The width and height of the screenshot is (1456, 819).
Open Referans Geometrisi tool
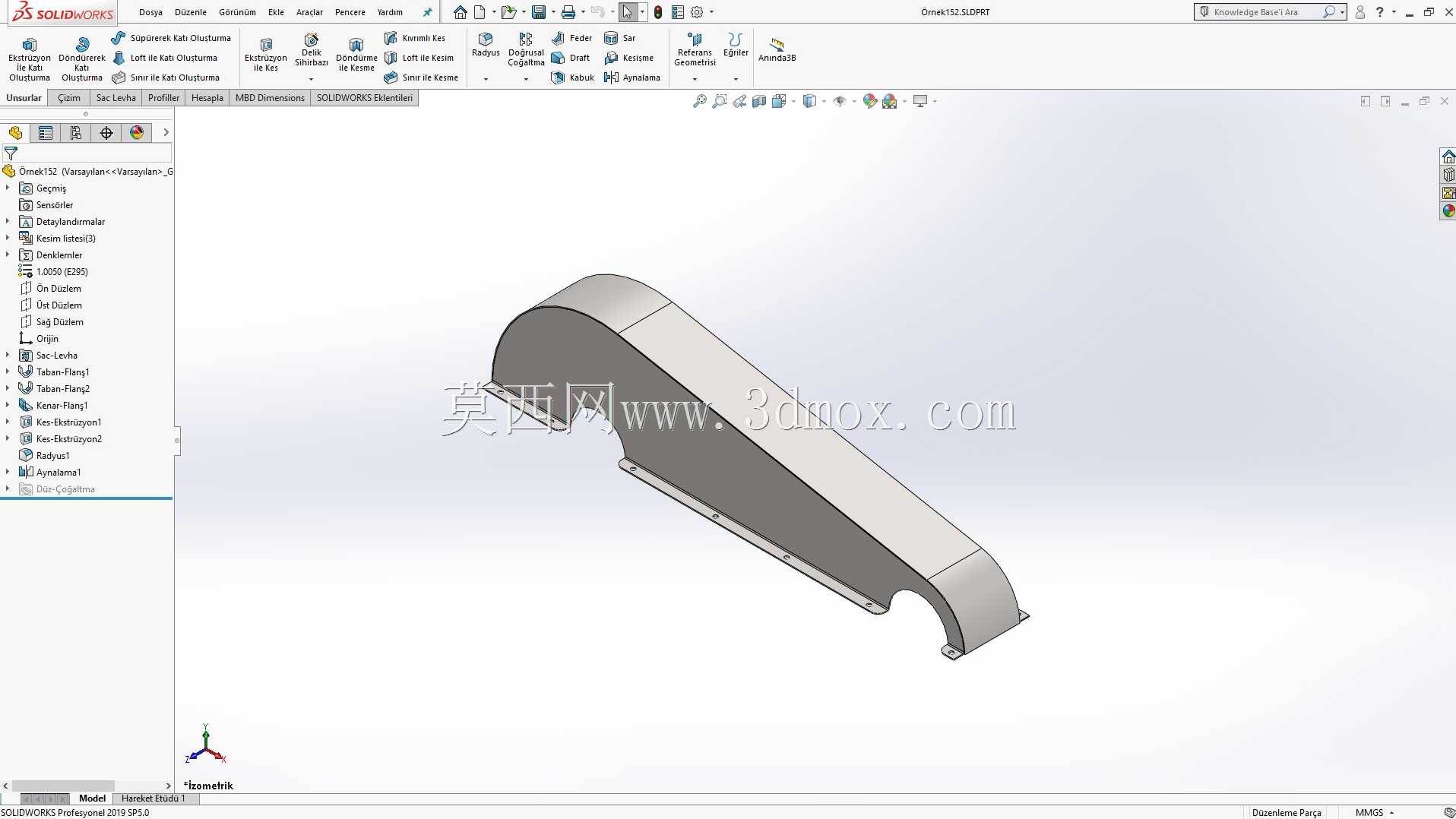(695, 50)
